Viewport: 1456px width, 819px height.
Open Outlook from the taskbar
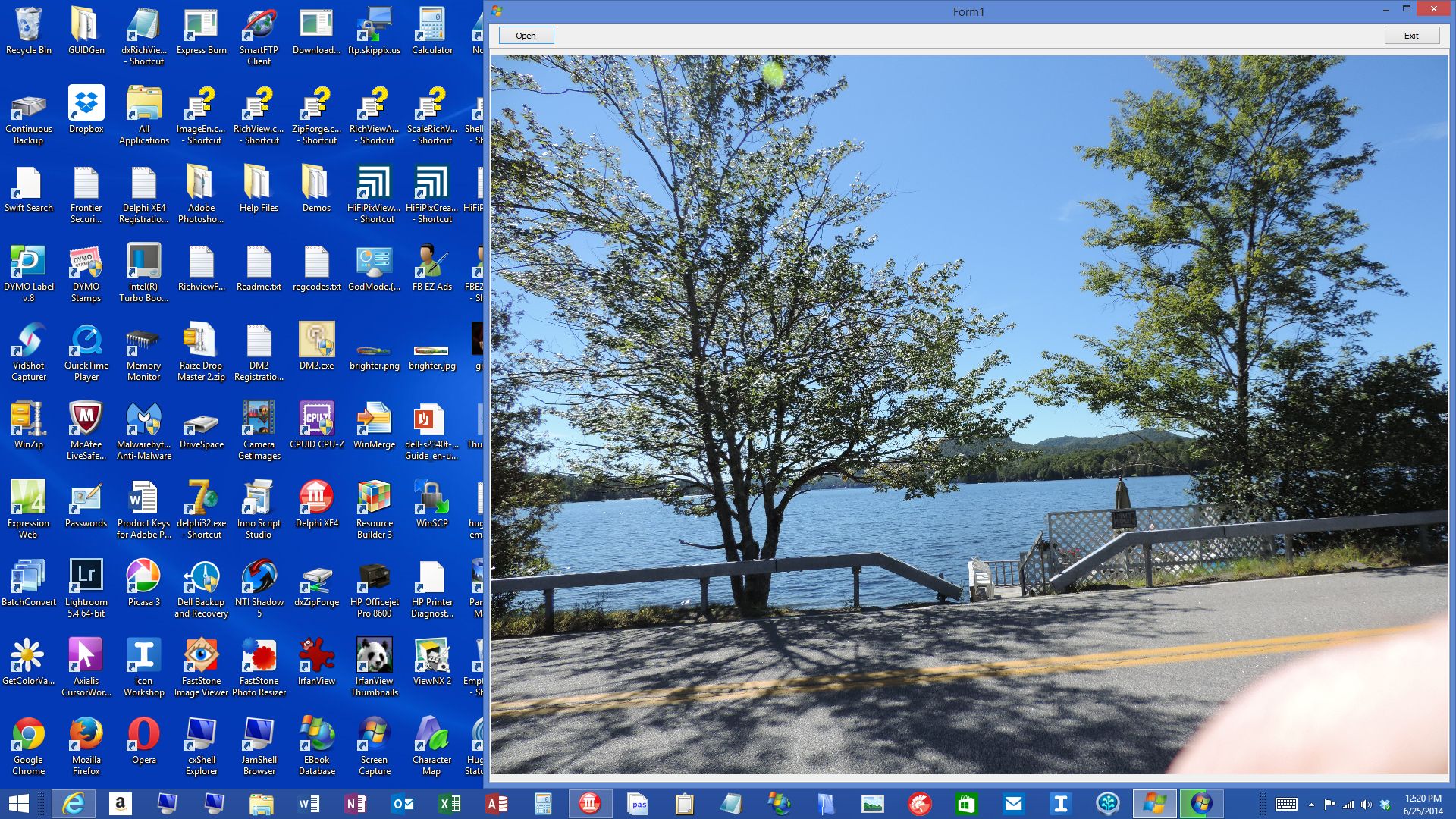(x=403, y=804)
